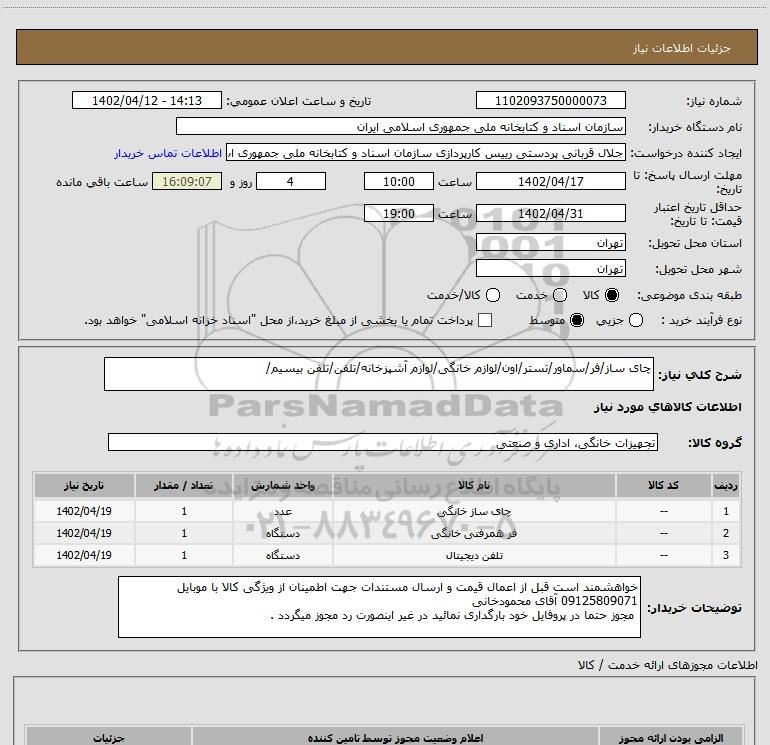Click the اطلاعات کالاهای مورد نیاز heading
The width and height of the screenshot is (770, 745).
point(668,407)
